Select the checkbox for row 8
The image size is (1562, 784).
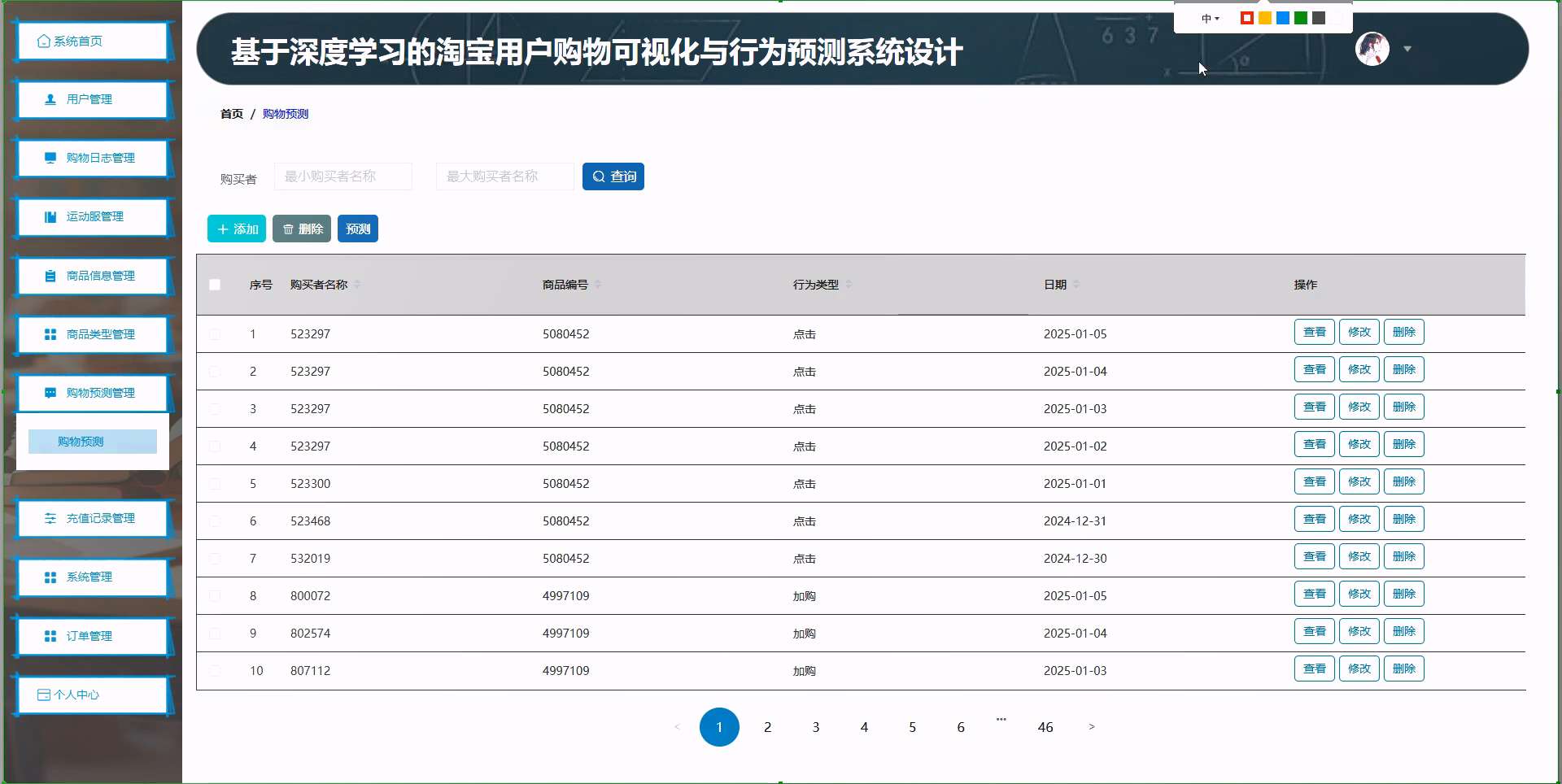(215, 596)
